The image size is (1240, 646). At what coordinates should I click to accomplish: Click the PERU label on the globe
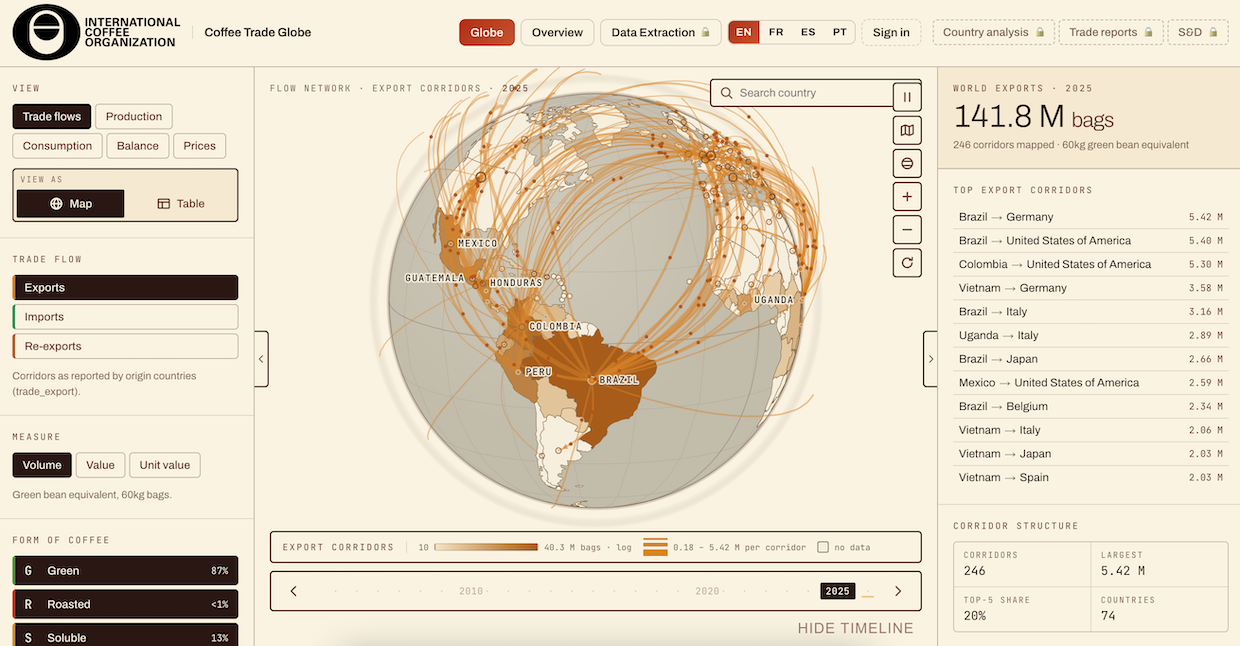tap(538, 372)
